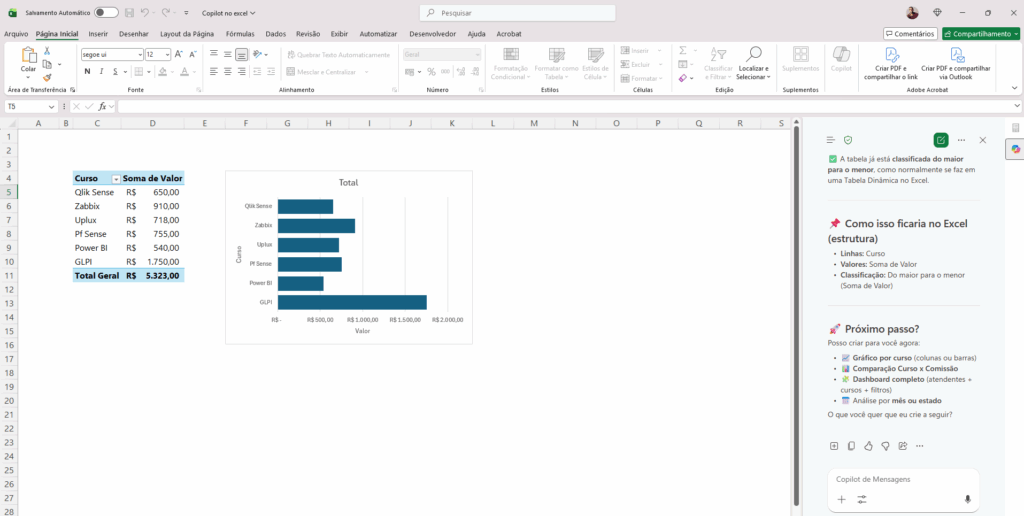
Task: Toggle the Salvamento Automático switch
Action: [106, 13]
